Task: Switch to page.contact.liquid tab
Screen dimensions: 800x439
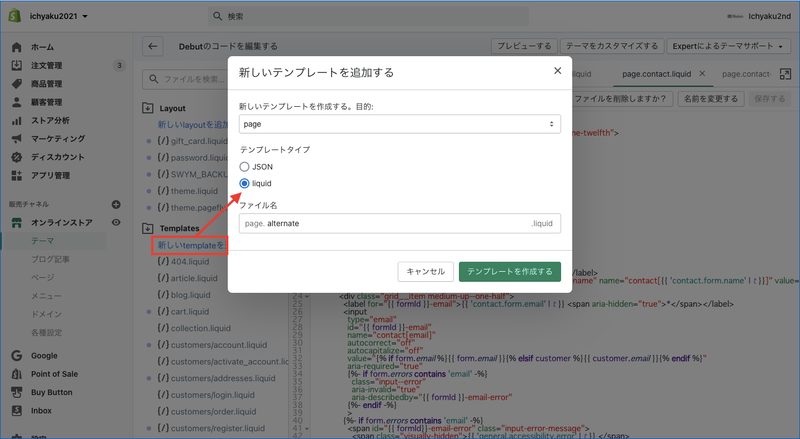Action: [x=656, y=74]
